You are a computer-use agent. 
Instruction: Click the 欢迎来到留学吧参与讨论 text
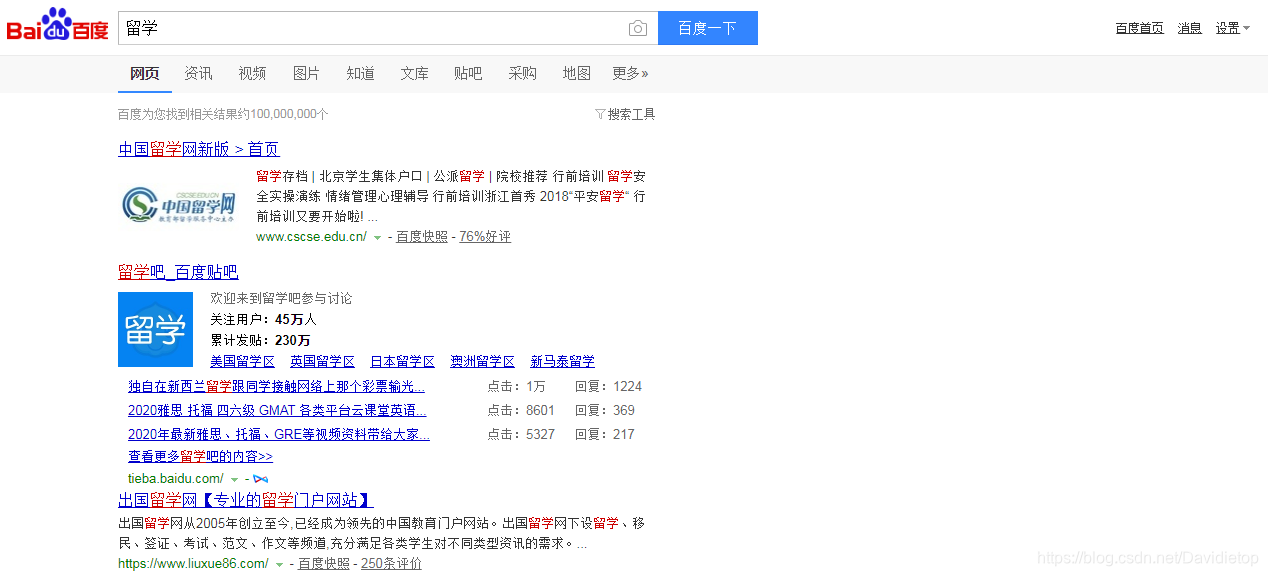(281, 298)
